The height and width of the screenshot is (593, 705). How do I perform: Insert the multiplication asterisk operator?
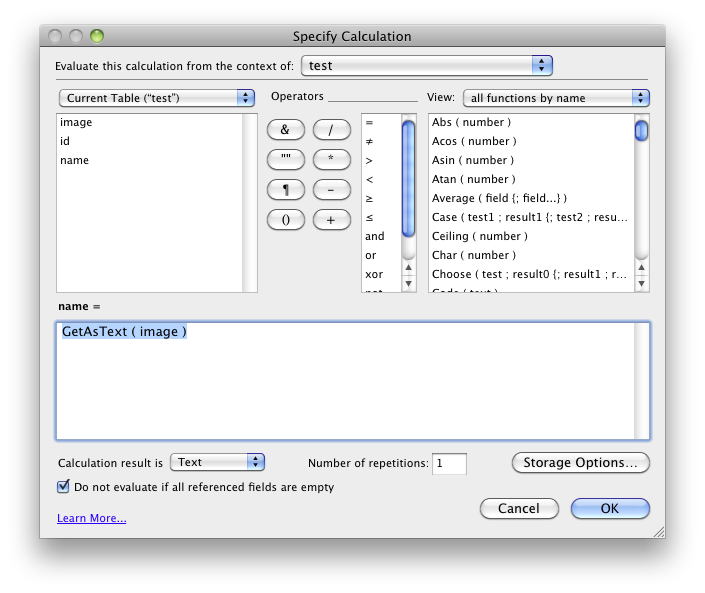pyautogui.click(x=331, y=159)
